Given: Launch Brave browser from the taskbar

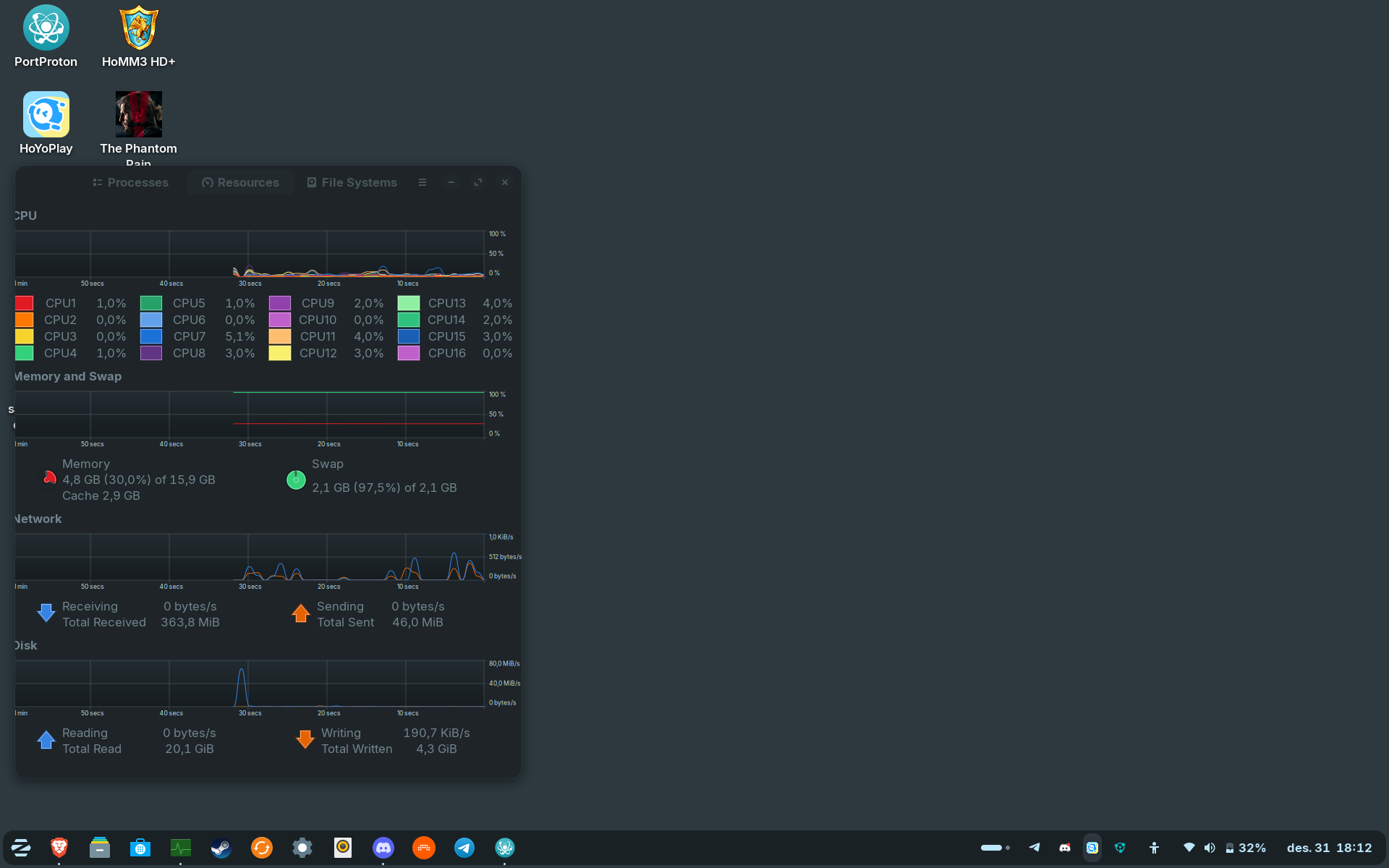Looking at the screenshot, I should [x=59, y=848].
